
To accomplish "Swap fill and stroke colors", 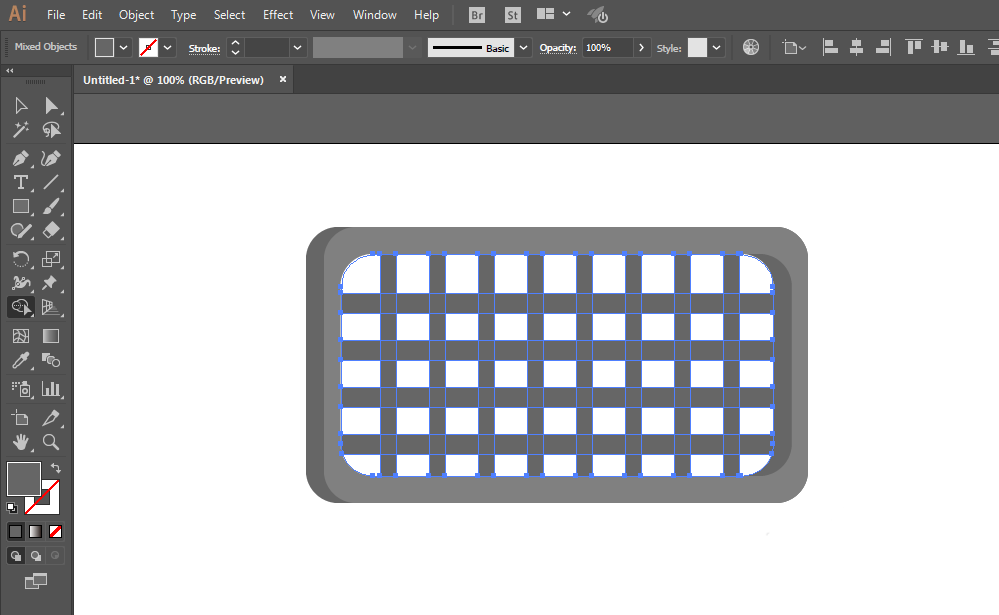I will [x=55, y=467].
